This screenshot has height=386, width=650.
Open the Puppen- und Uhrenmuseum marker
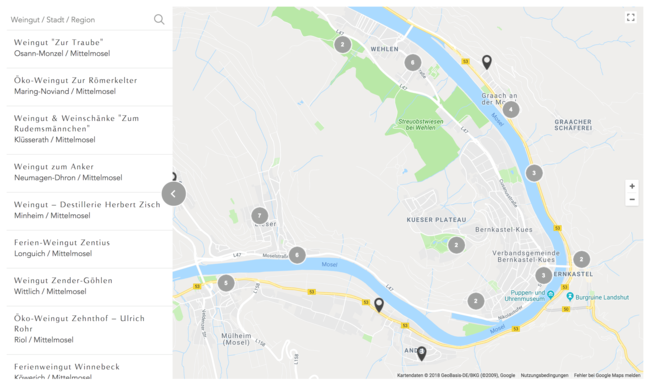[551, 295]
